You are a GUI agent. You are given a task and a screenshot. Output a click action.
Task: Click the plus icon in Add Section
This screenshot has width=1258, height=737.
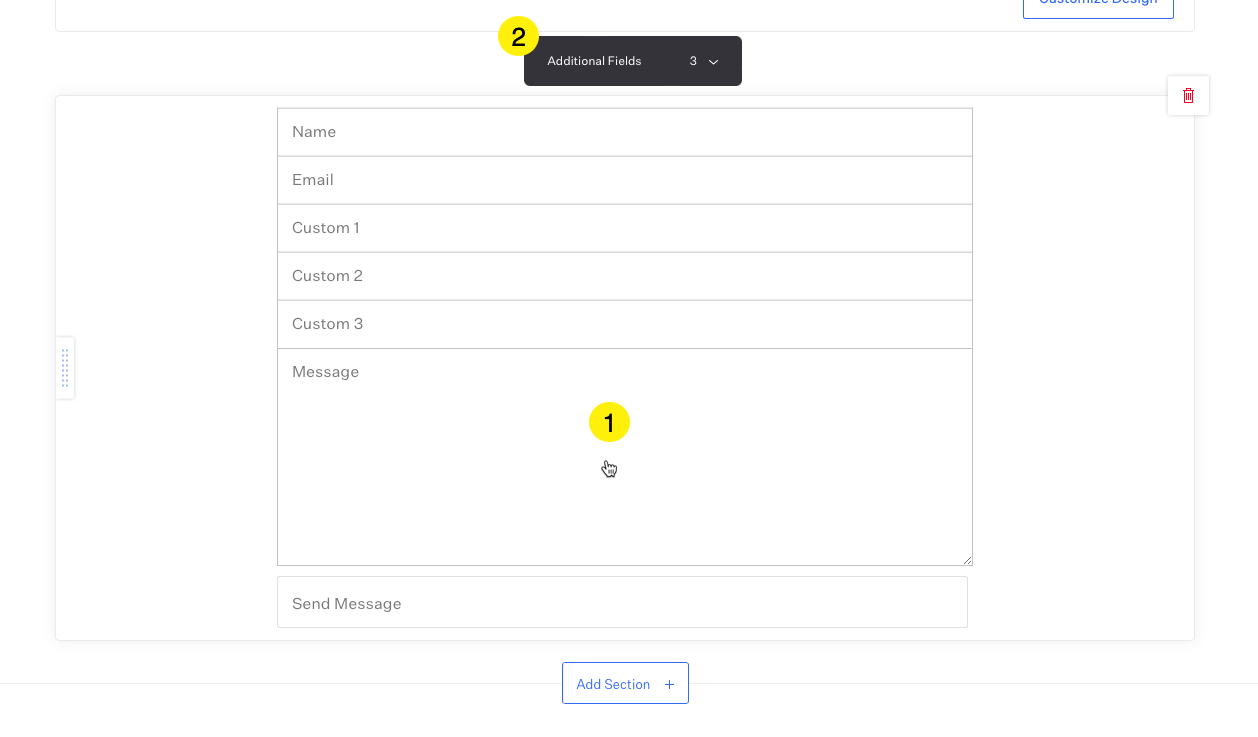(670, 684)
